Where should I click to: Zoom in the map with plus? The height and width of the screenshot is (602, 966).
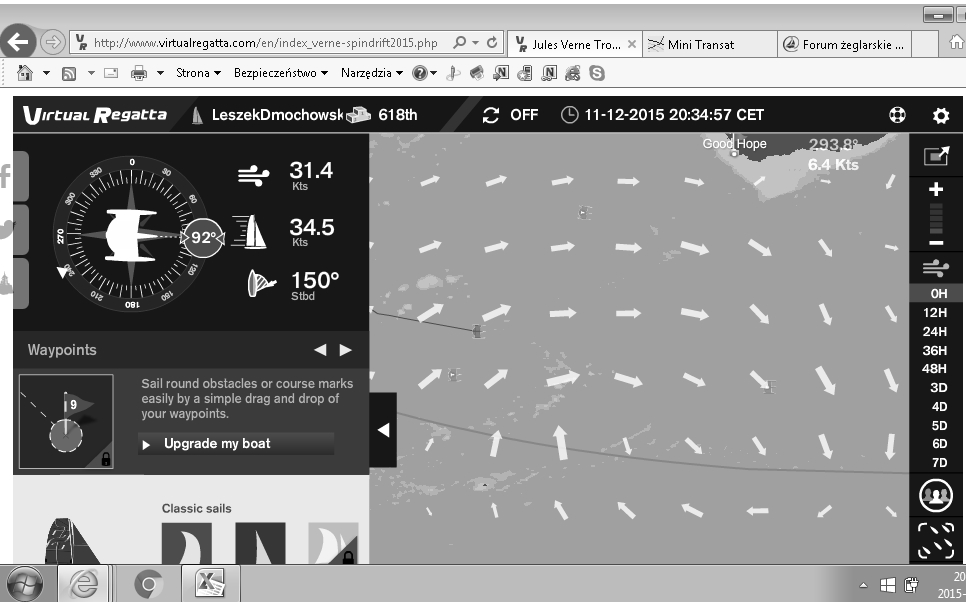(936, 189)
